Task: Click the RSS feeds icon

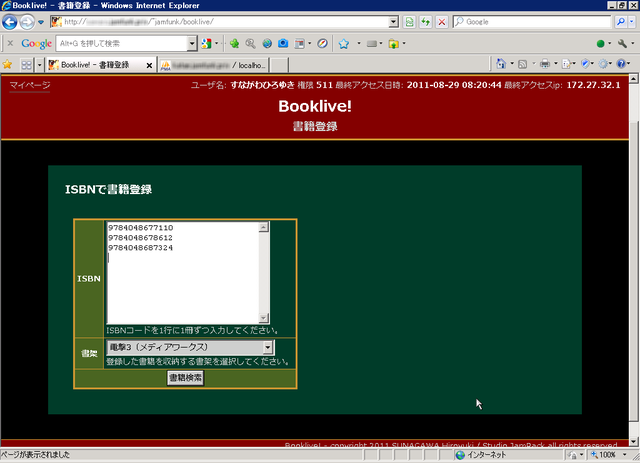Action: 522,64
